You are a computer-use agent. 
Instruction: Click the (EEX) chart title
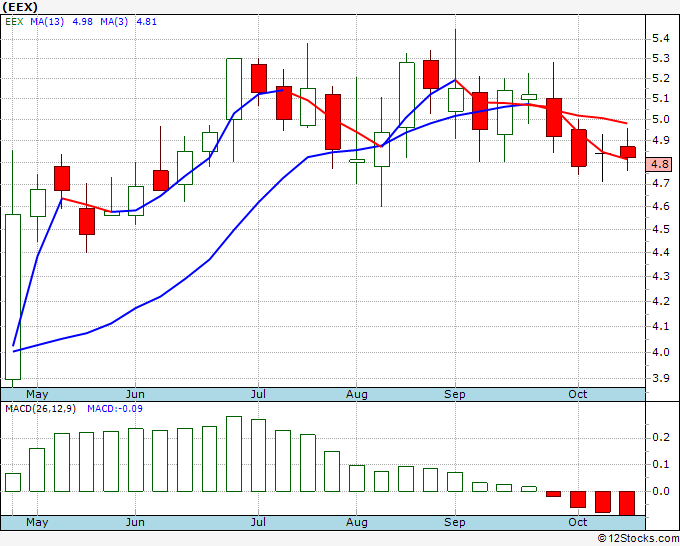point(20,7)
